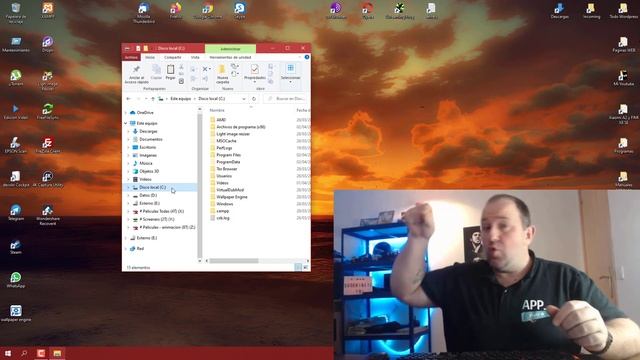640x360 pixels.
Task: Open XAMPP desktop shortcut
Action: [47, 10]
